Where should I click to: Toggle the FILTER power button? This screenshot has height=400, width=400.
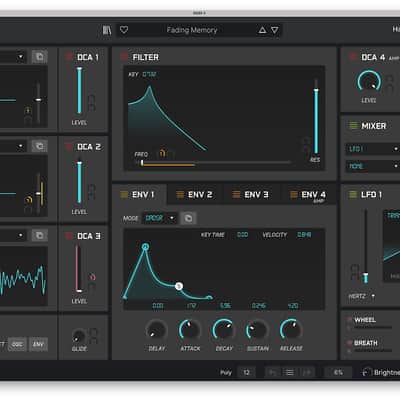pos(124,57)
